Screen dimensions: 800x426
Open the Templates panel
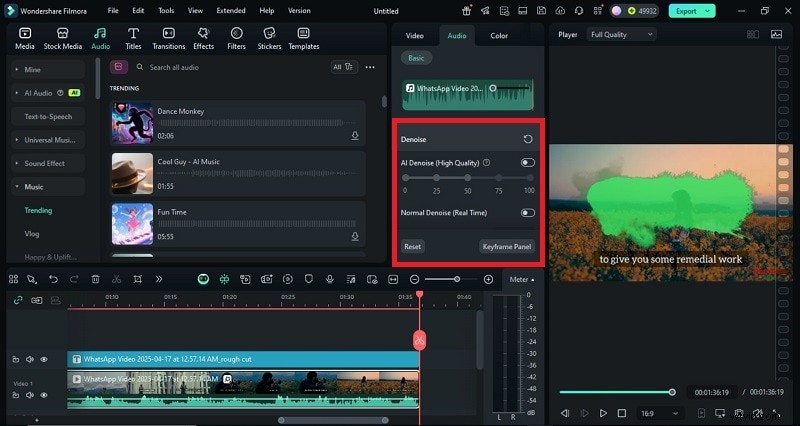[x=304, y=39]
